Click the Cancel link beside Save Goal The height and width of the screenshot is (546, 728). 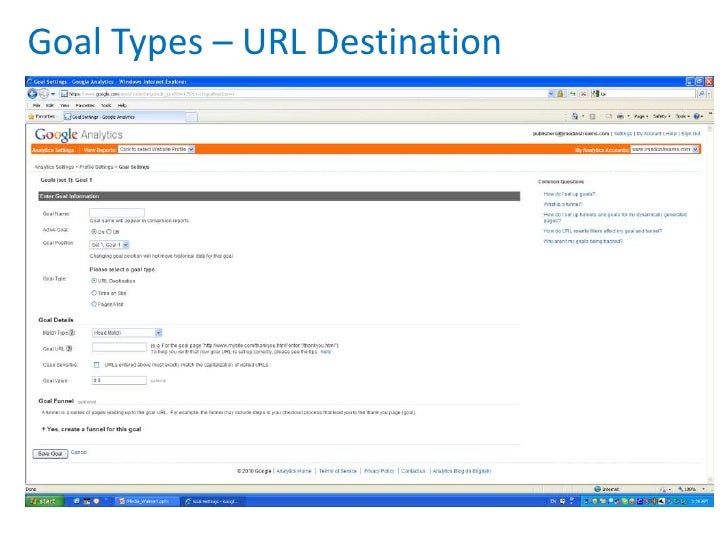(x=78, y=452)
